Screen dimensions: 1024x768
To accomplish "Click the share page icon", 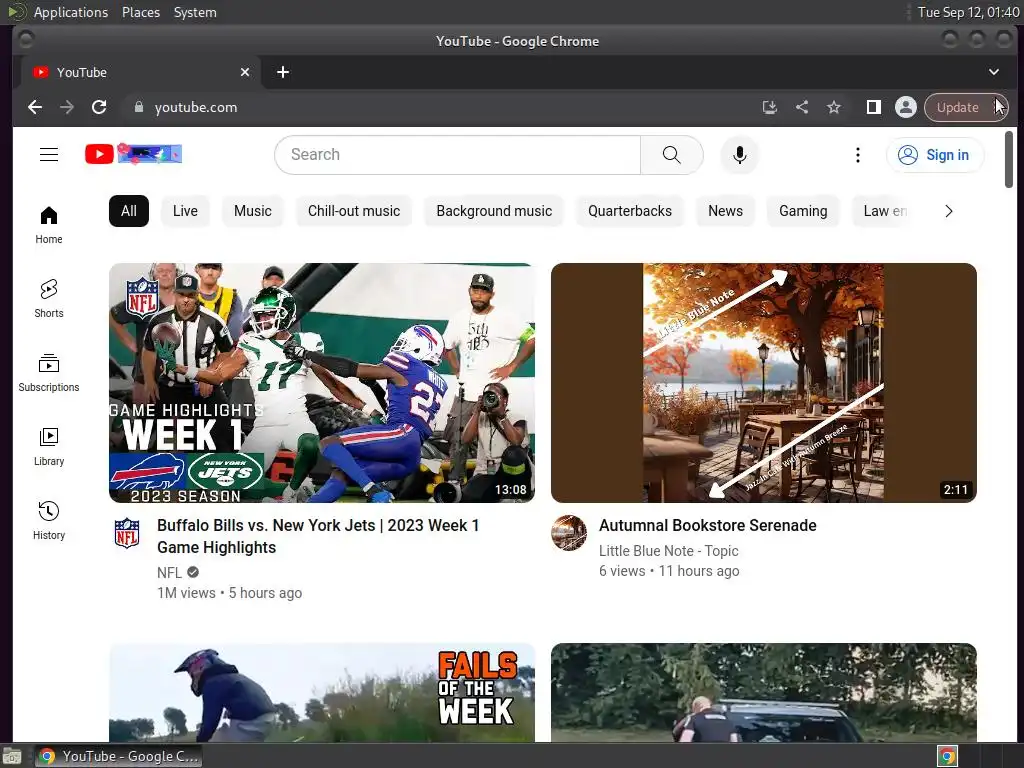I will pos(802,107).
